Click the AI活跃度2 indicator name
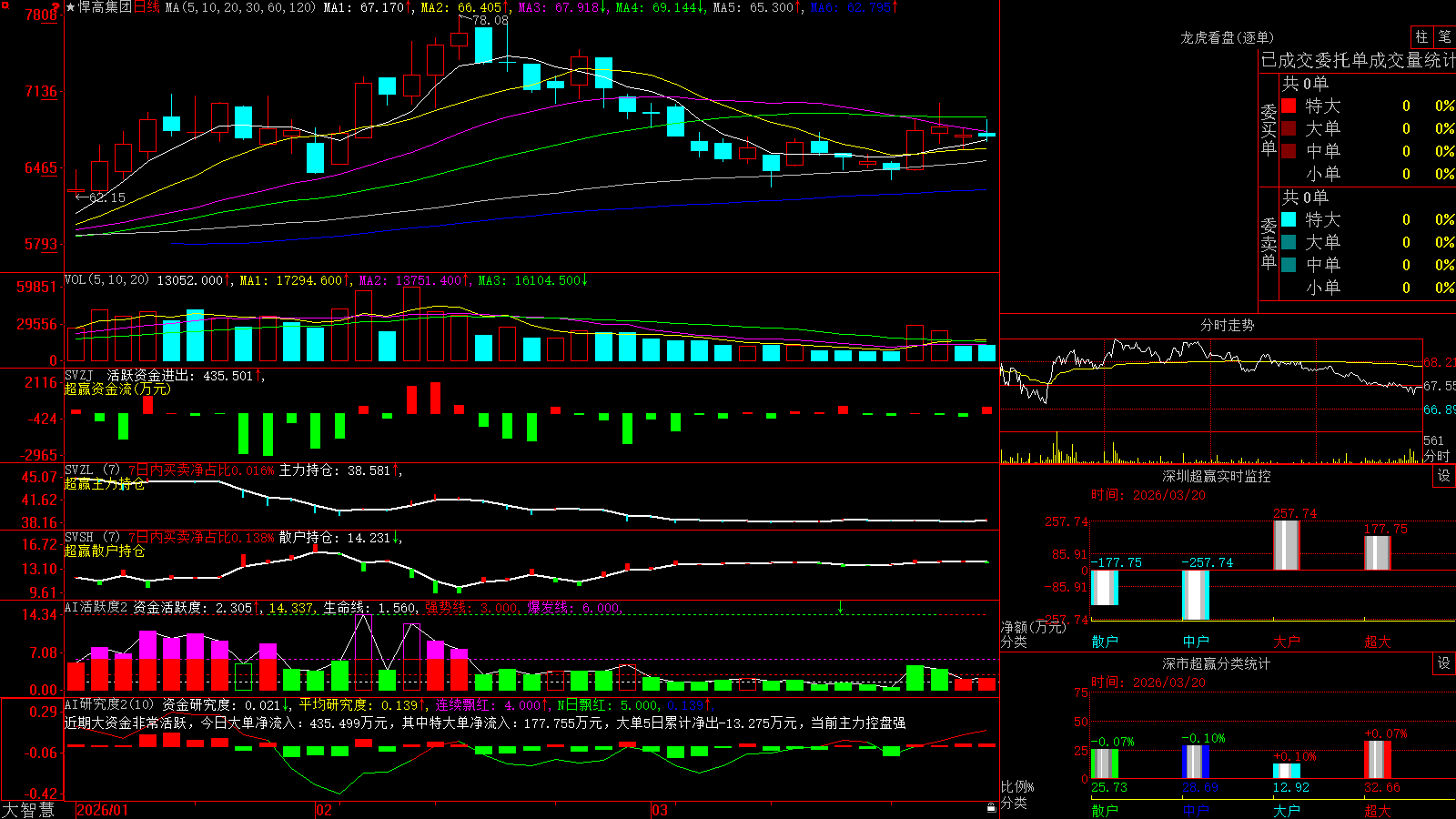1456x819 pixels. pyautogui.click(x=96, y=608)
